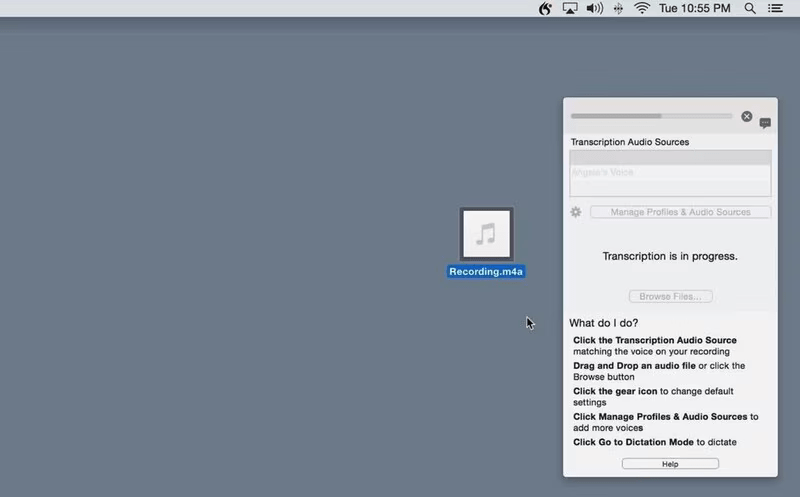Open the volume control in menu bar
This screenshot has height=497, width=800.
tap(595, 8)
